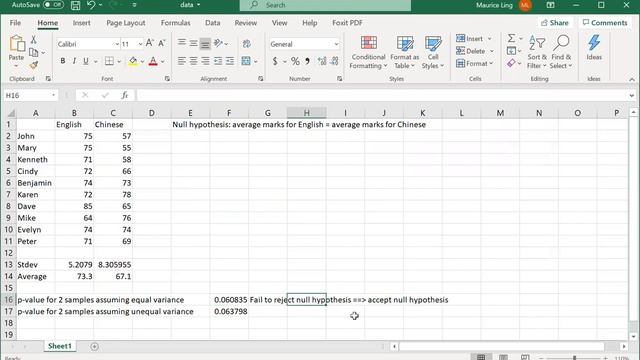Toggle Italic formatting
Image resolution: width=640 pixels, height=360 pixels.
click(x=74, y=61)
